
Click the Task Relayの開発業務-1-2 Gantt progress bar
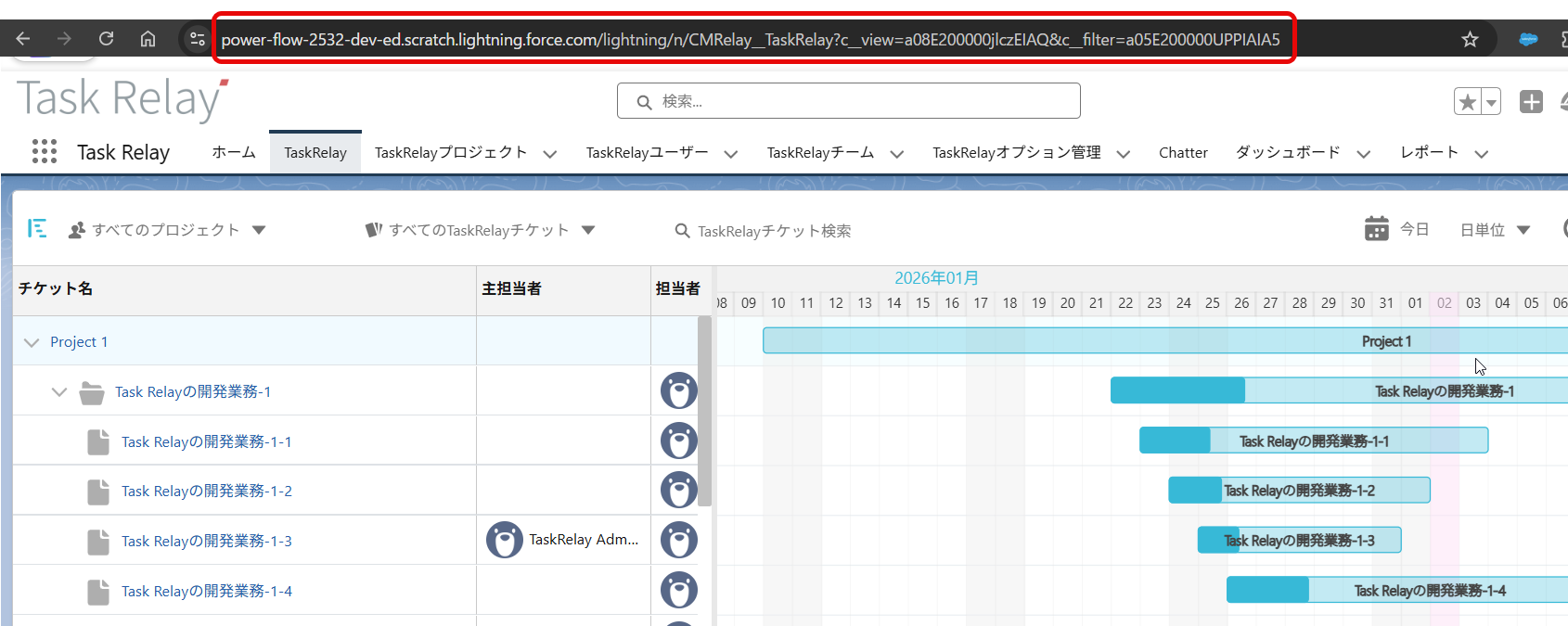(x=1299, y=490)
